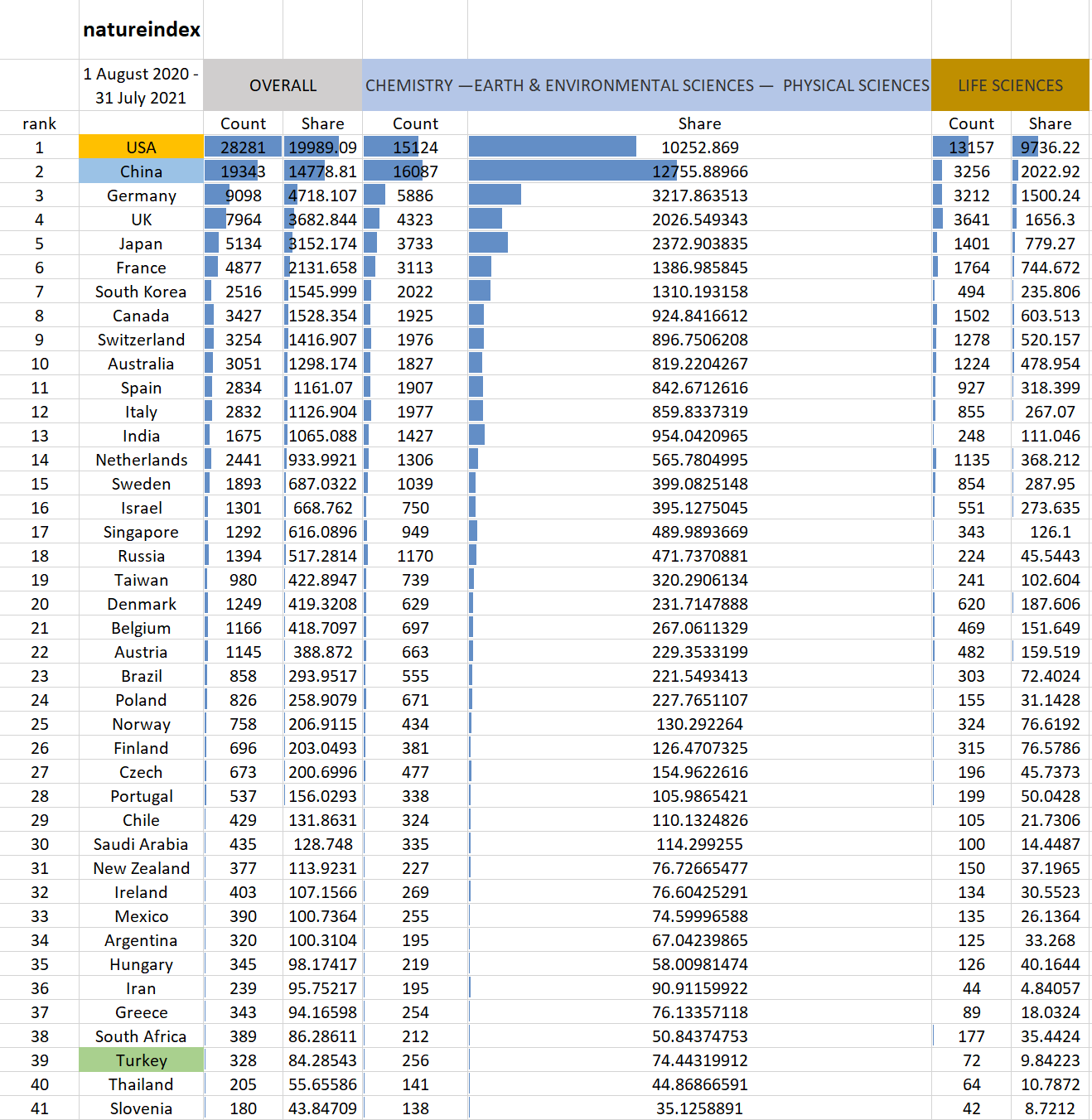This screenshot has width=1092, height=1120.
Task: Click Slovenia's life sciences share 8.7212
Action: tap(1051, 1108)
